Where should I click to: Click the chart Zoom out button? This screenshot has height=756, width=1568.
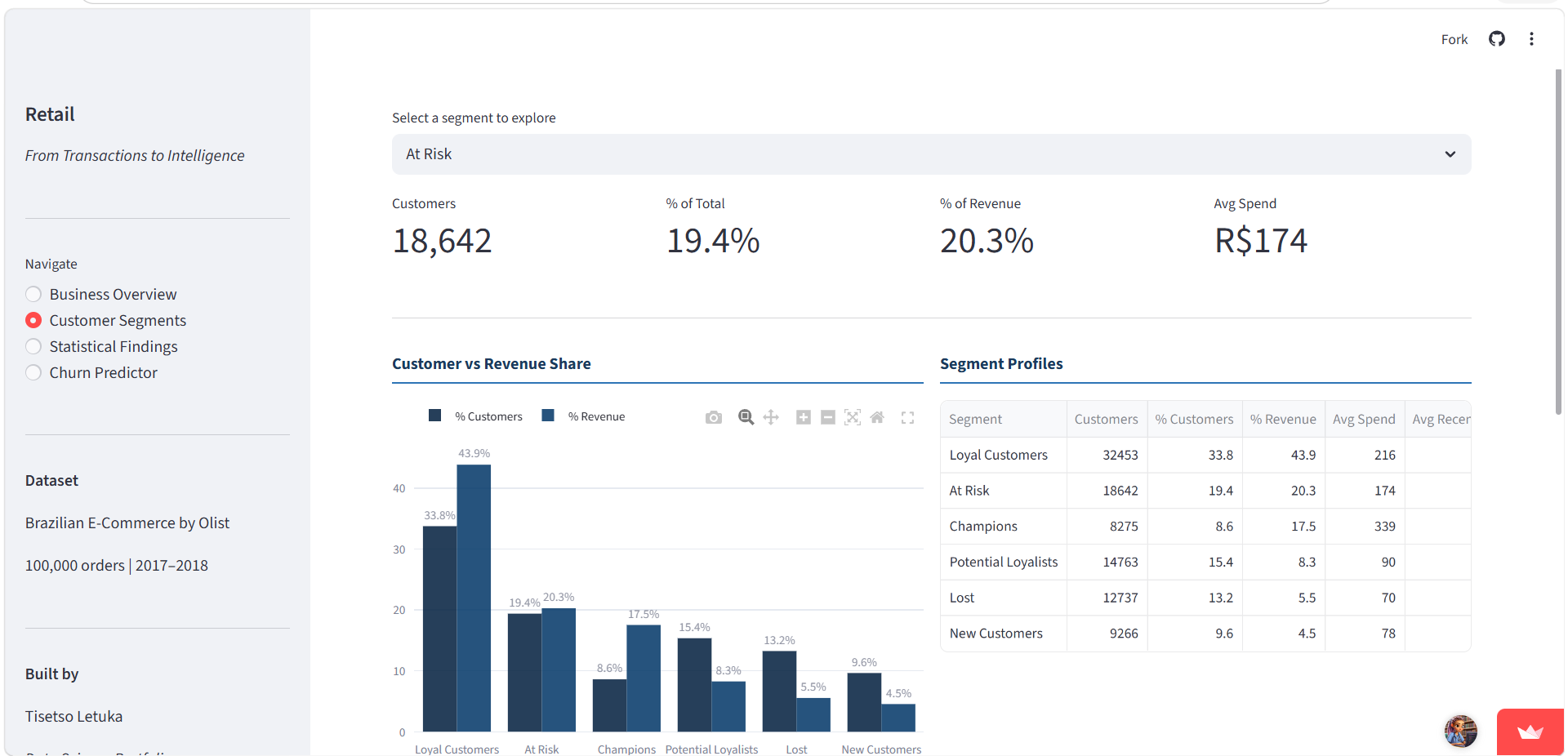[828, 417]
